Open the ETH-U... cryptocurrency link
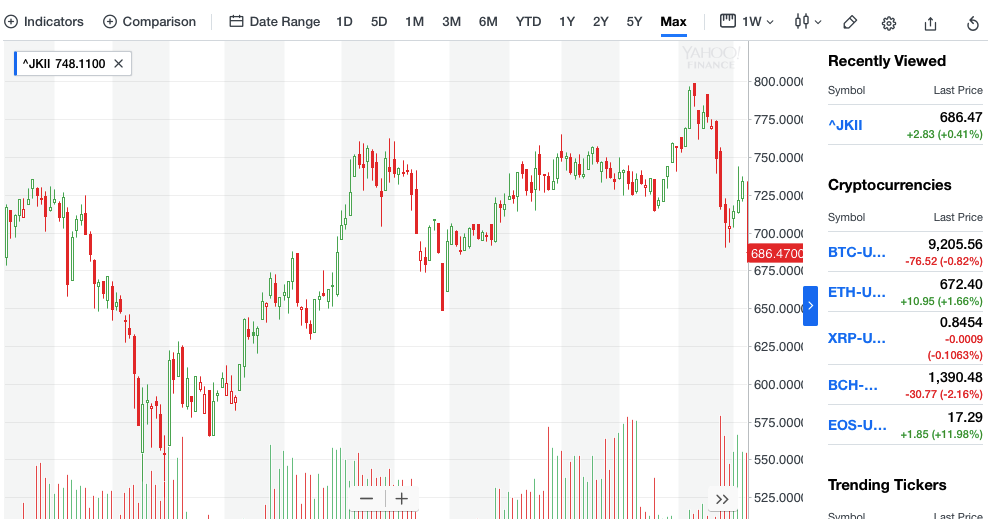The width and height of the screenshot is (988, 519). (x=857, y=292)
